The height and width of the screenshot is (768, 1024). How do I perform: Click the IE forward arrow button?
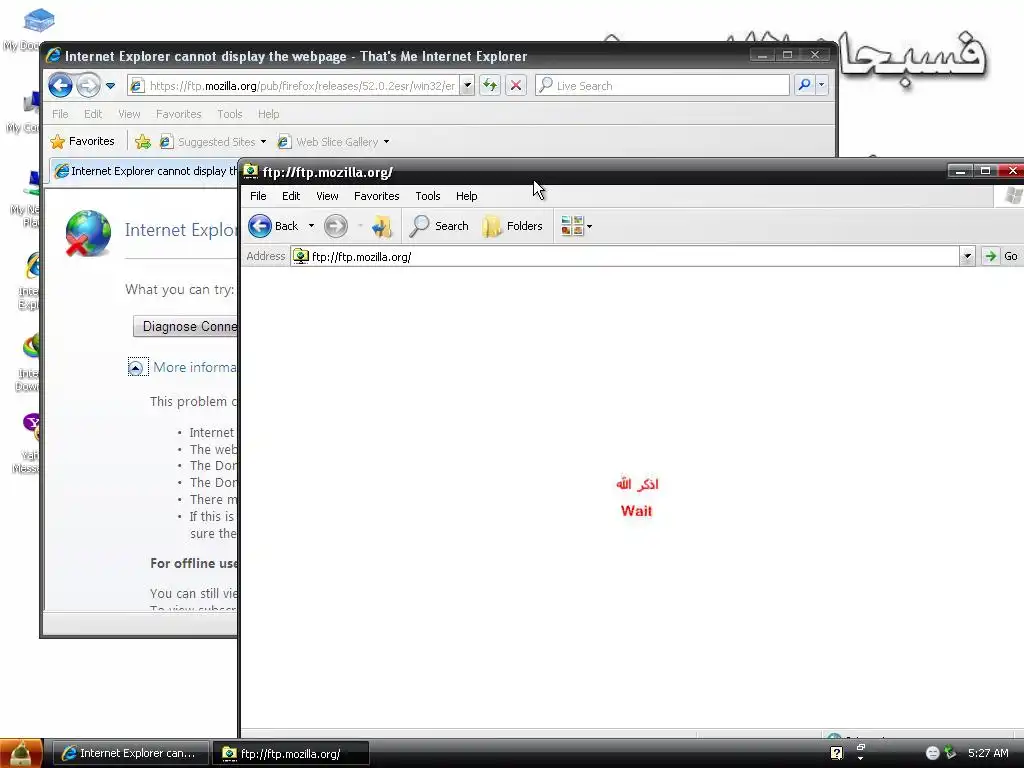[x=88, y=86]
